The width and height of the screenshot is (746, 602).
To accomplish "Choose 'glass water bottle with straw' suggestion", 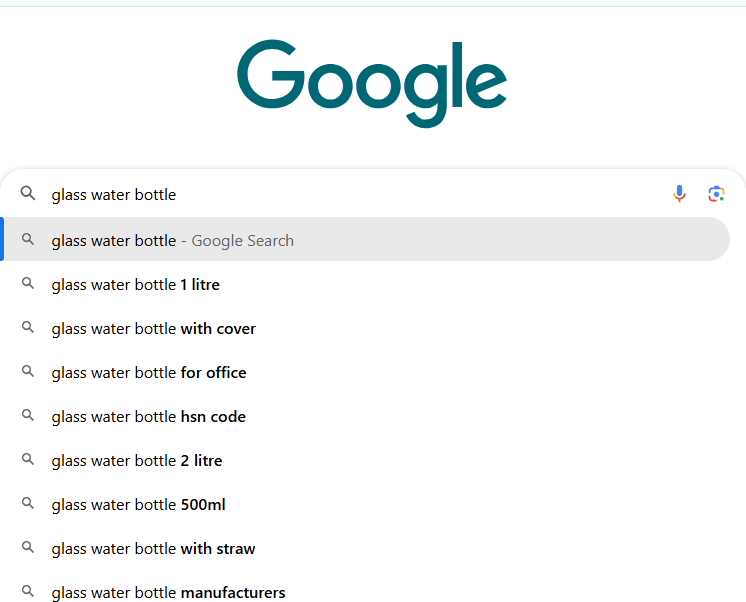I will [x=154, y=549].
